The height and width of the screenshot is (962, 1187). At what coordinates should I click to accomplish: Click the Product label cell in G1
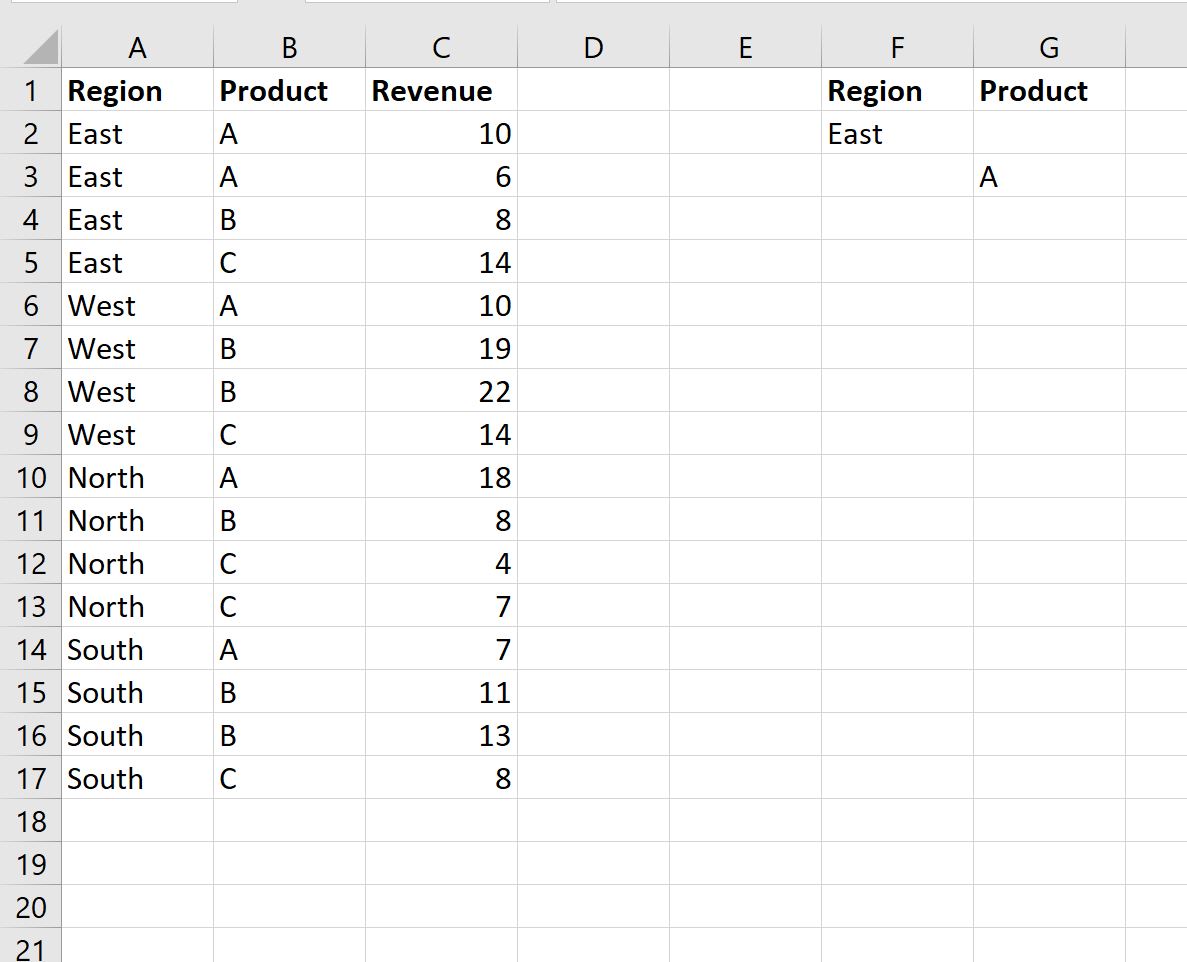click(x=1048, y=90)
